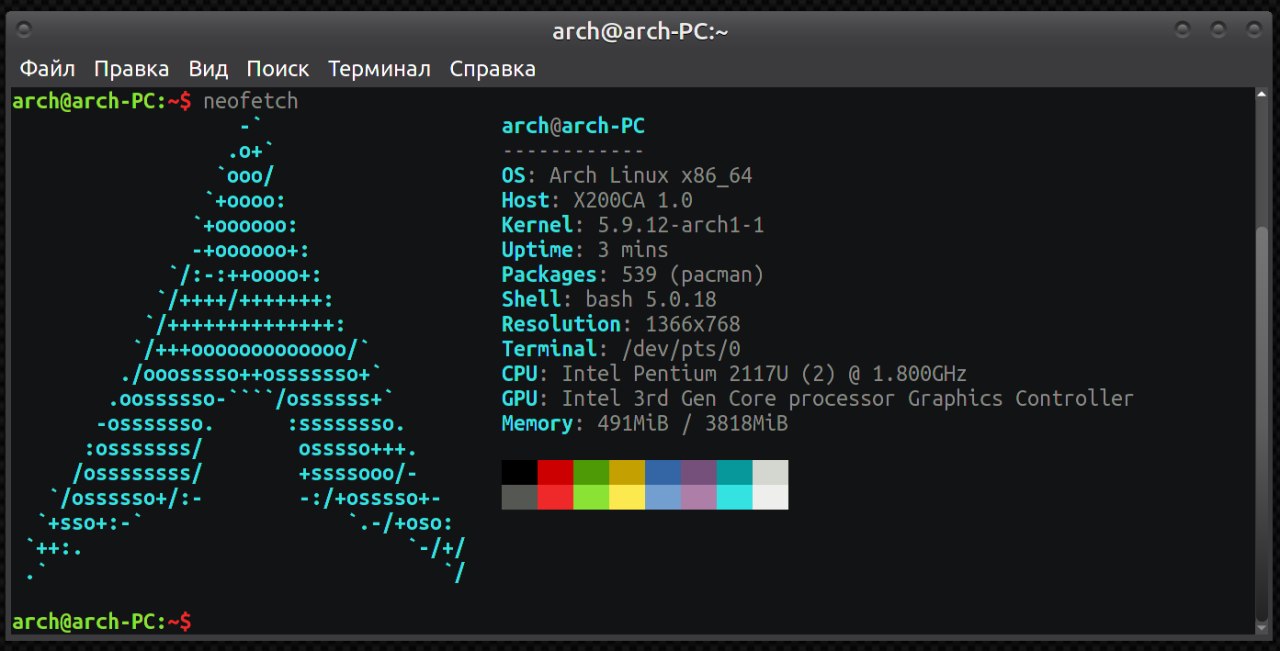Click the 'Kernel: 5.9.12-arch1-1' line
This screenshot has width=1280, height=651.
[x=633, y=225]
